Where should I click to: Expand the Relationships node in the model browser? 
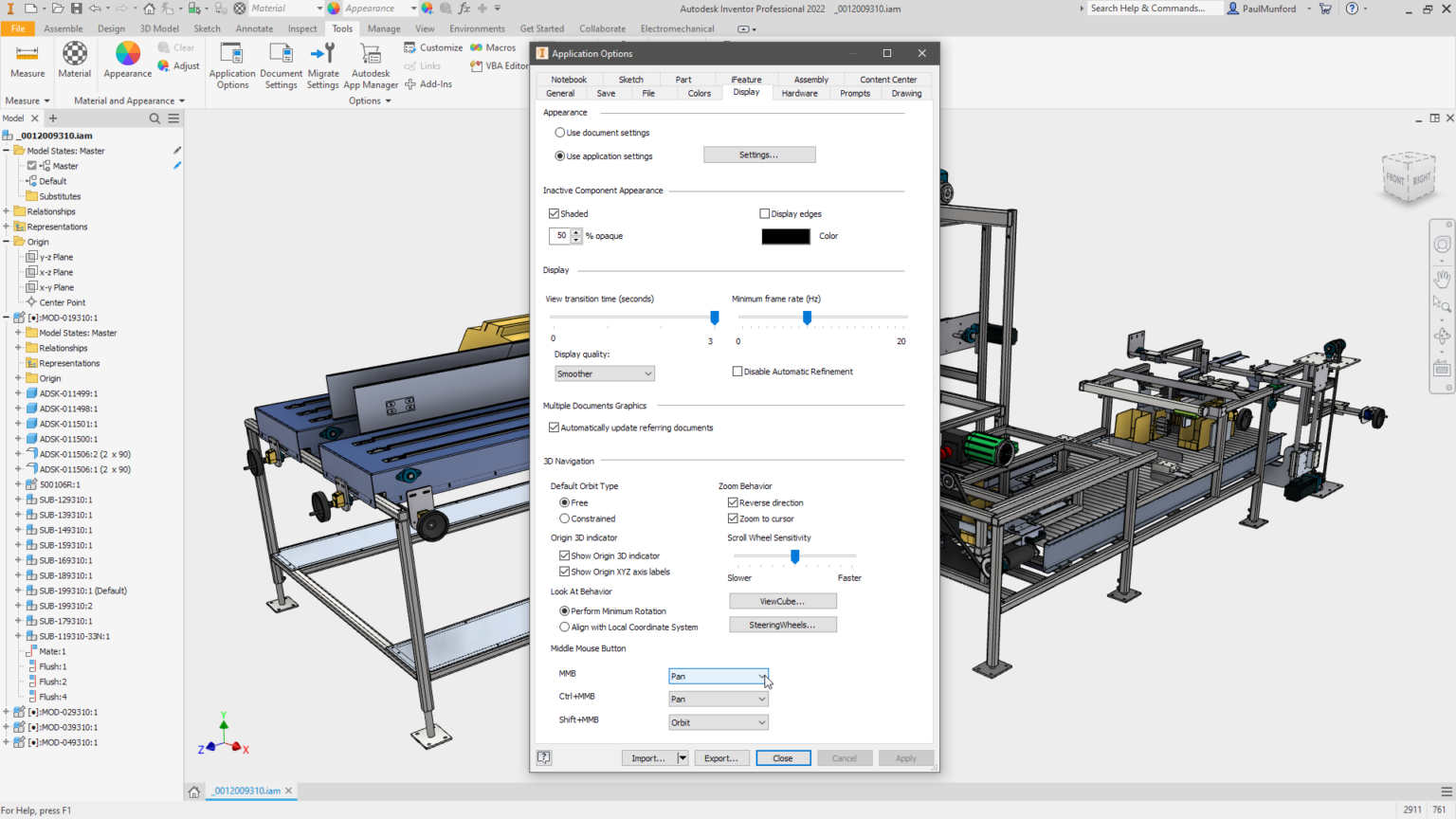tap(7, 210)
